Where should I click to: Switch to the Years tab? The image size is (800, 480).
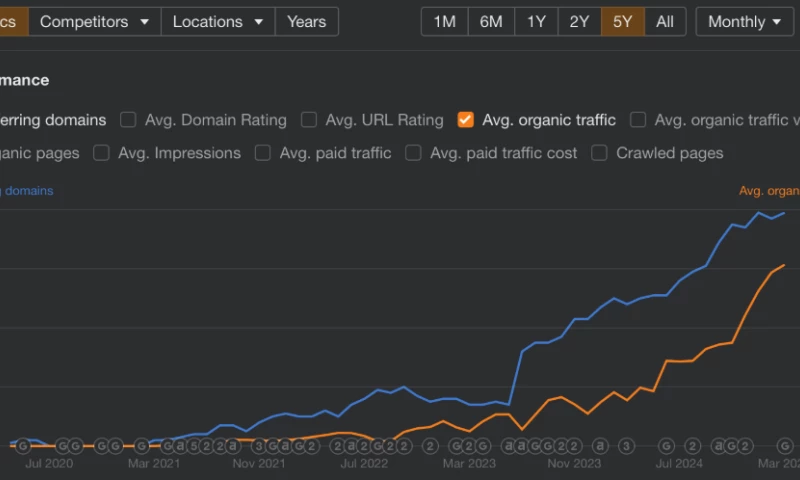pyautogui.click(x=306, y=21)
